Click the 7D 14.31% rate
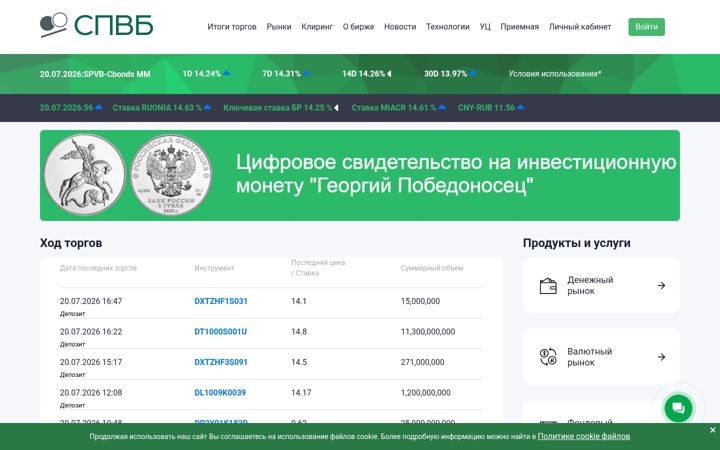 click(x=281, y=73)
